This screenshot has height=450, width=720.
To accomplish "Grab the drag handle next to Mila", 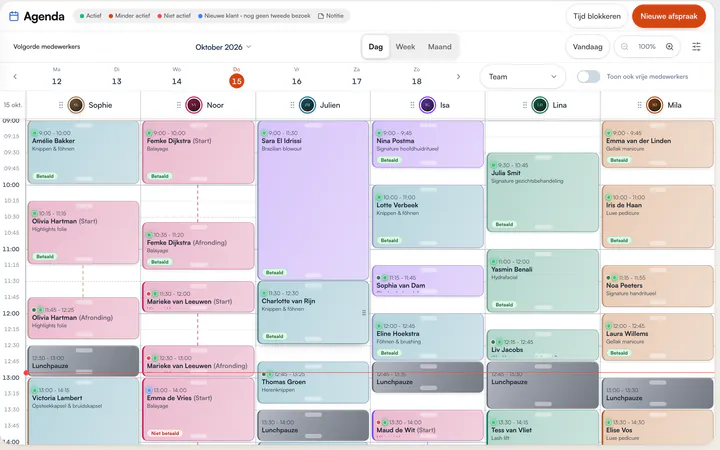I will [x=639, y=105].
